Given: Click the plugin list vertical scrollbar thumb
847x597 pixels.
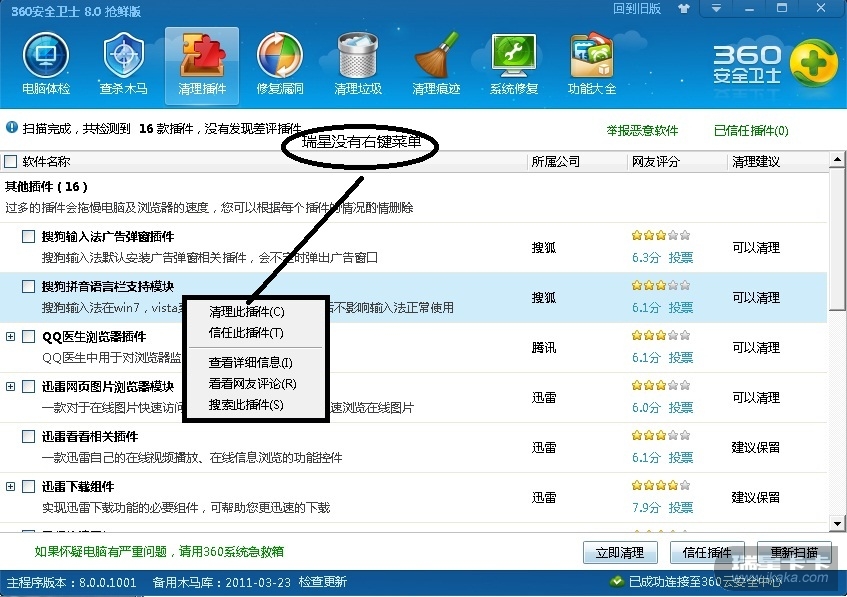Looking at the screenshot, I should (837, 238).
